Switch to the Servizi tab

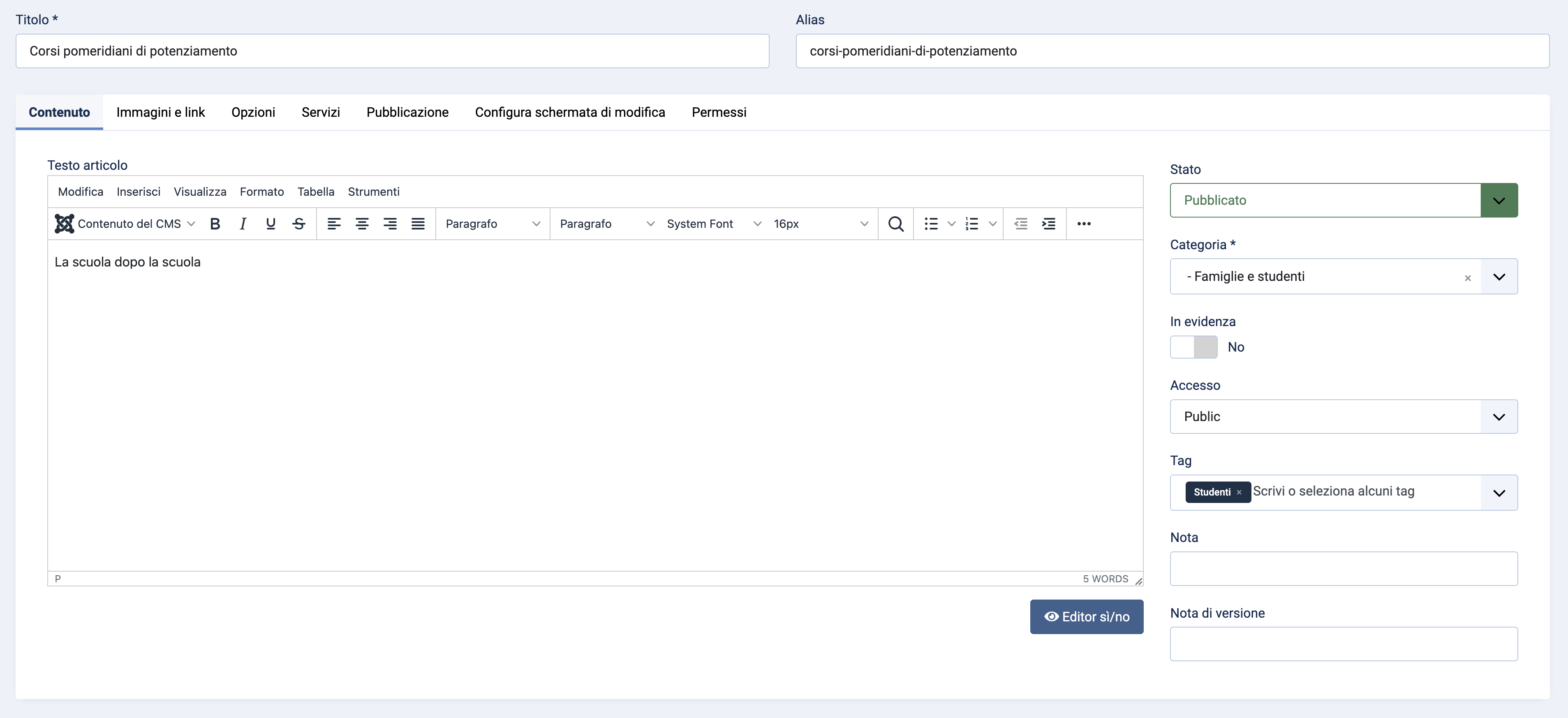(x=321, y=112)
